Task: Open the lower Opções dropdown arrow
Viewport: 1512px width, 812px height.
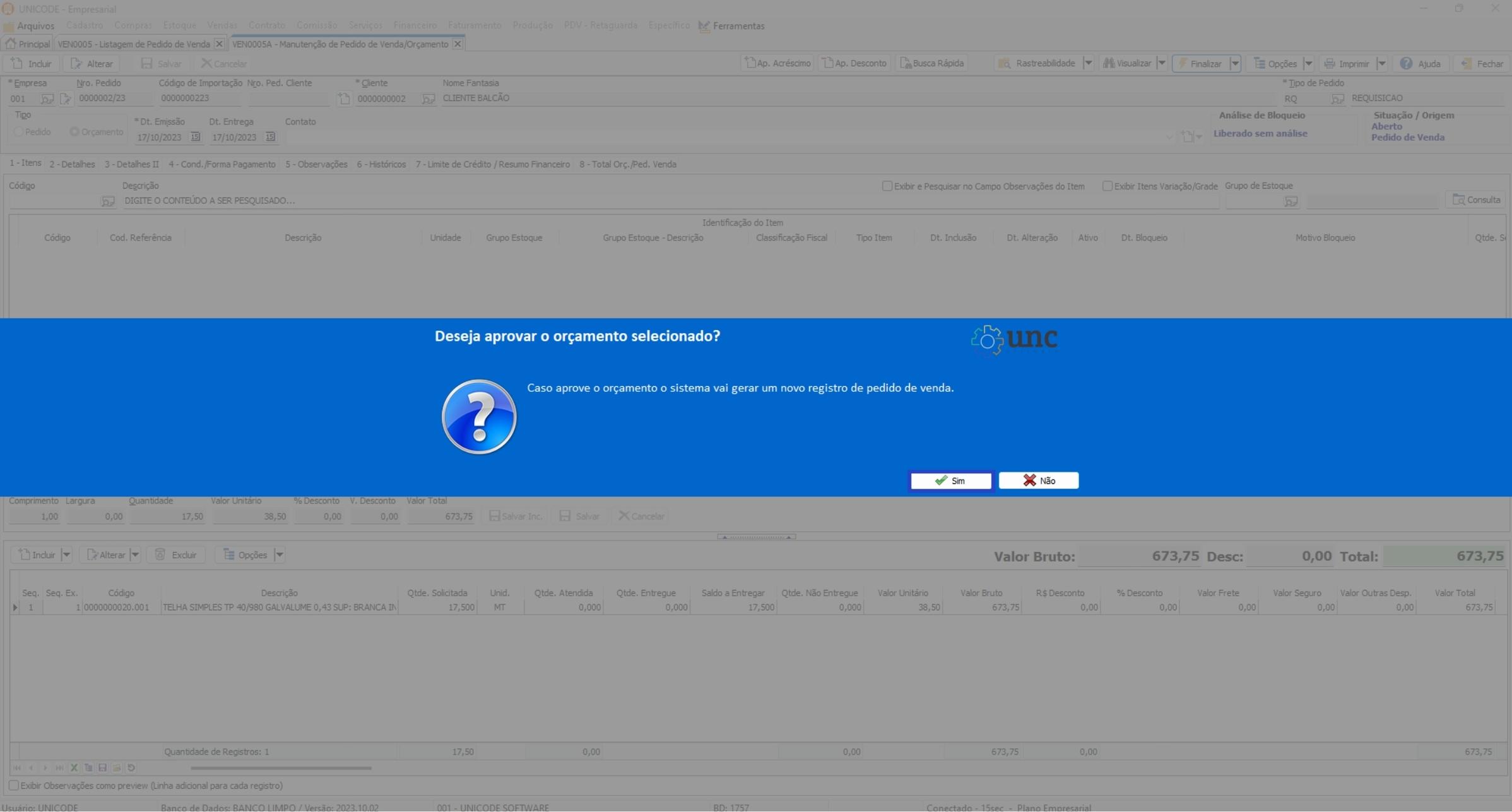Action: point(280,555)
